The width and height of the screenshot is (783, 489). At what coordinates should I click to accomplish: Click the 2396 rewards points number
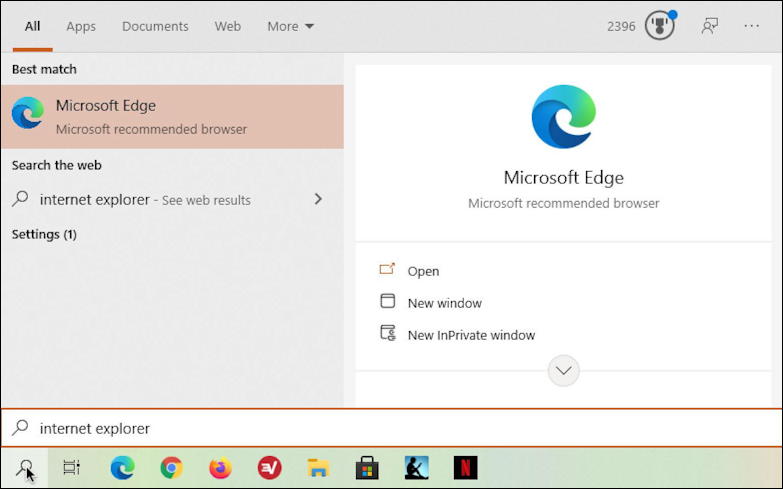pyautogui.click(x=621, y=26)
